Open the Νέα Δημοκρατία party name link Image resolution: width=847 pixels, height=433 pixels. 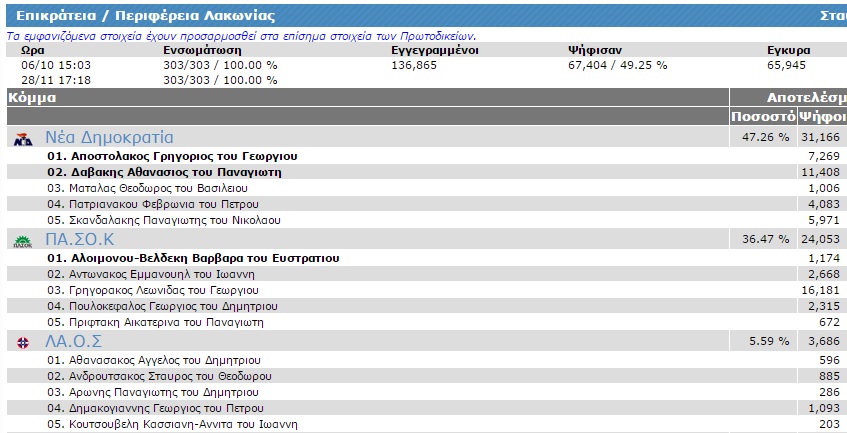click(109, 138)
